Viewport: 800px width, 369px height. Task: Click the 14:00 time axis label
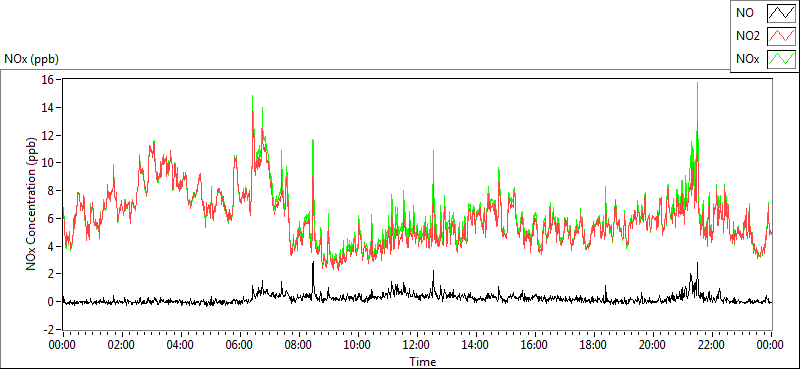[476, 345]
